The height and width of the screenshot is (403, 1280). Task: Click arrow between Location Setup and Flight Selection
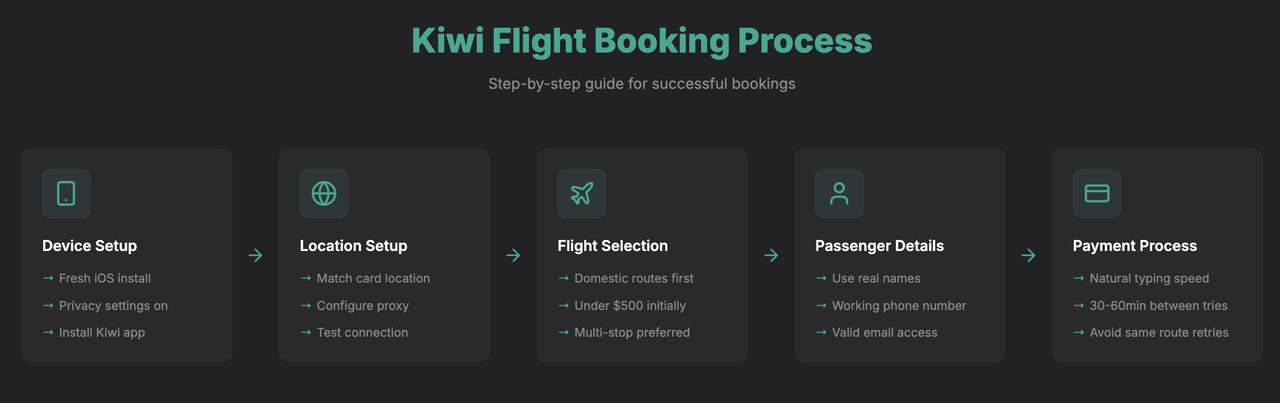click(513, 256)
